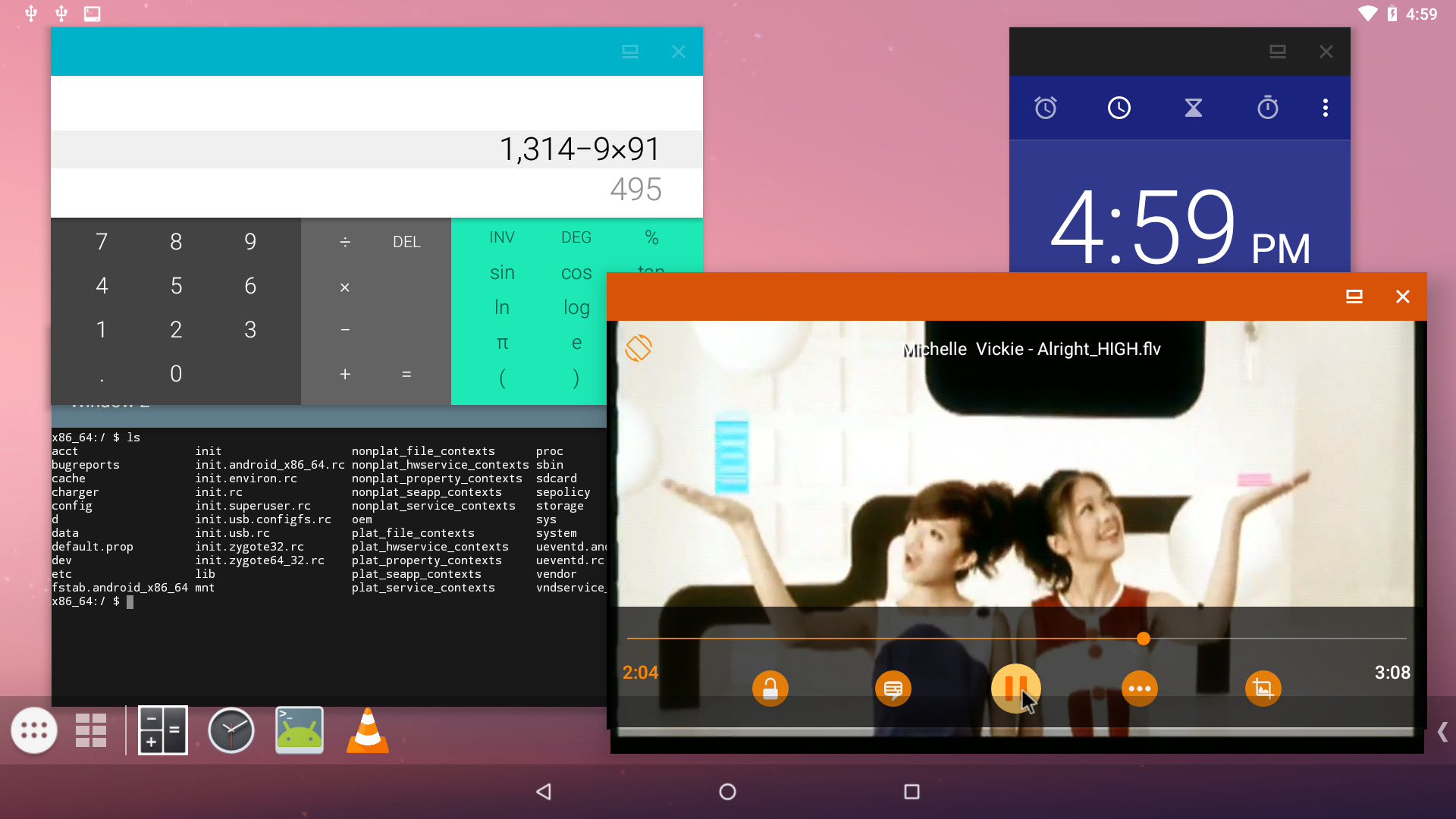Image resolution: width=1456 pixels, height=819 pixels.
Task: Click the screen rotation icon in VLC player
Action: 639,348
